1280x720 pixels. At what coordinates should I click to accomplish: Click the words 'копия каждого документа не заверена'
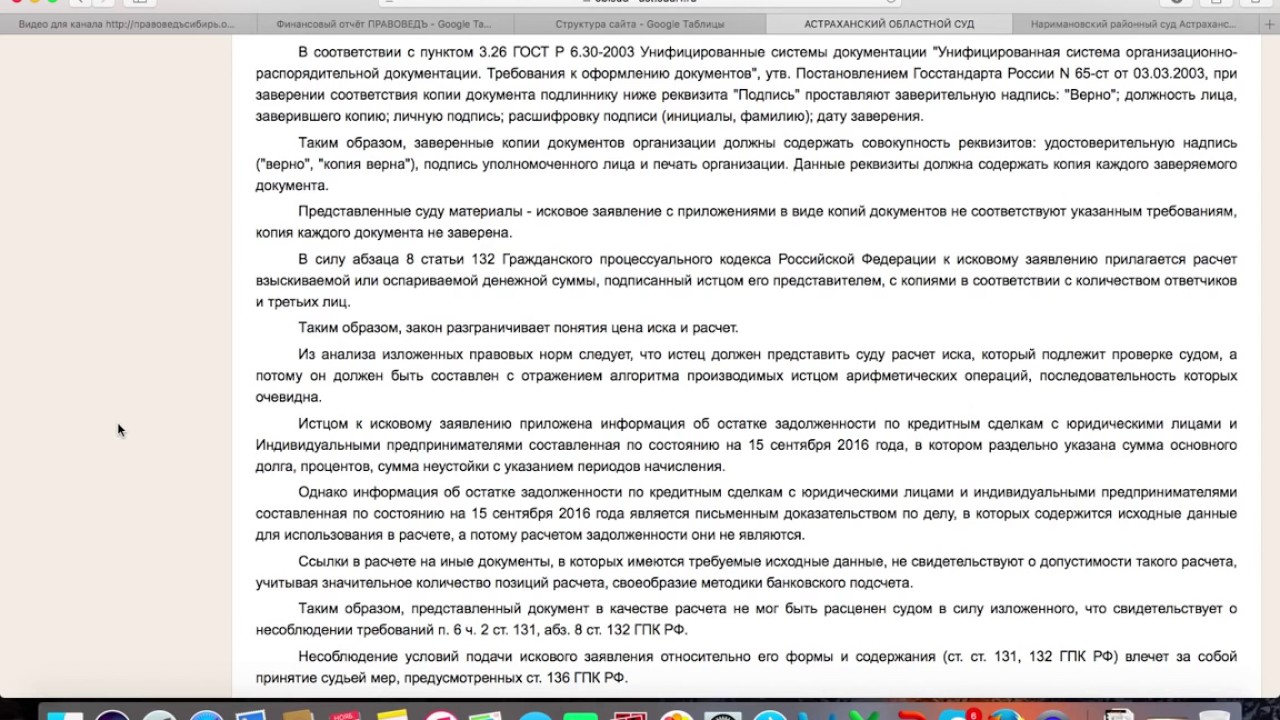[383, 233]
